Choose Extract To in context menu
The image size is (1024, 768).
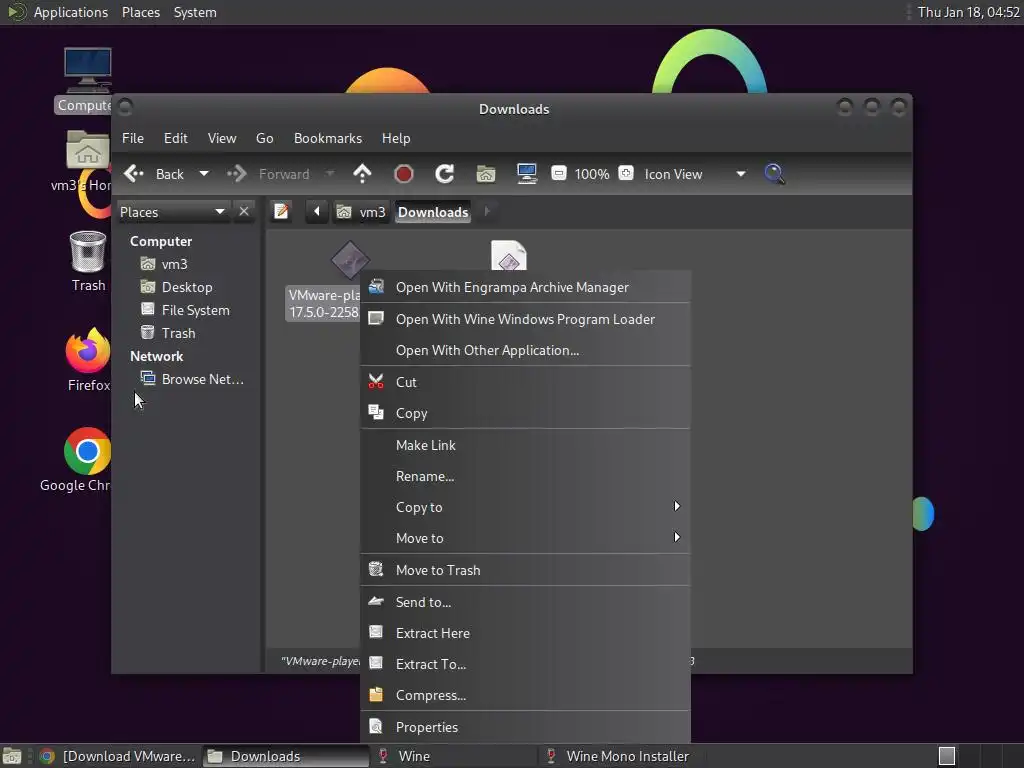coord(525,664)
